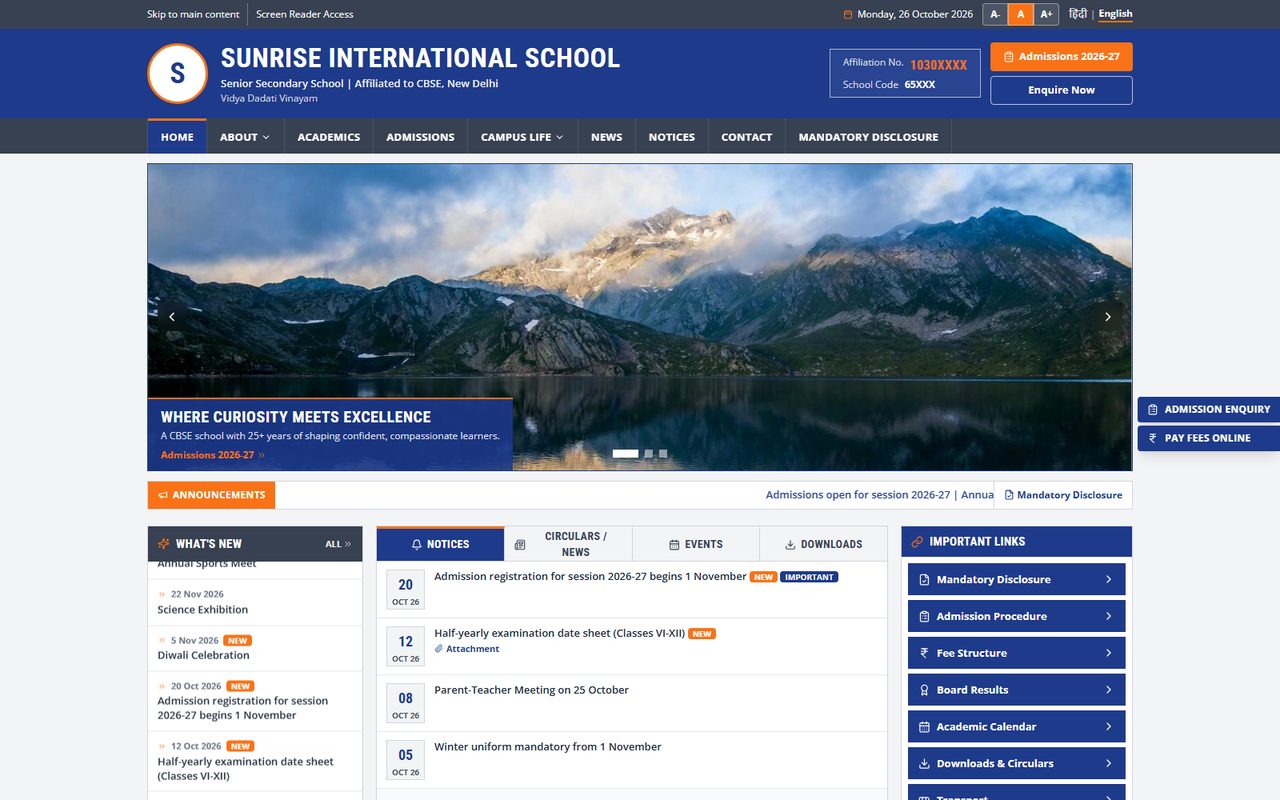Image resolution: width=1280 pixels, height=800 pixels.
Task: Reset to the default A font size
Action: click(1020, 14)
